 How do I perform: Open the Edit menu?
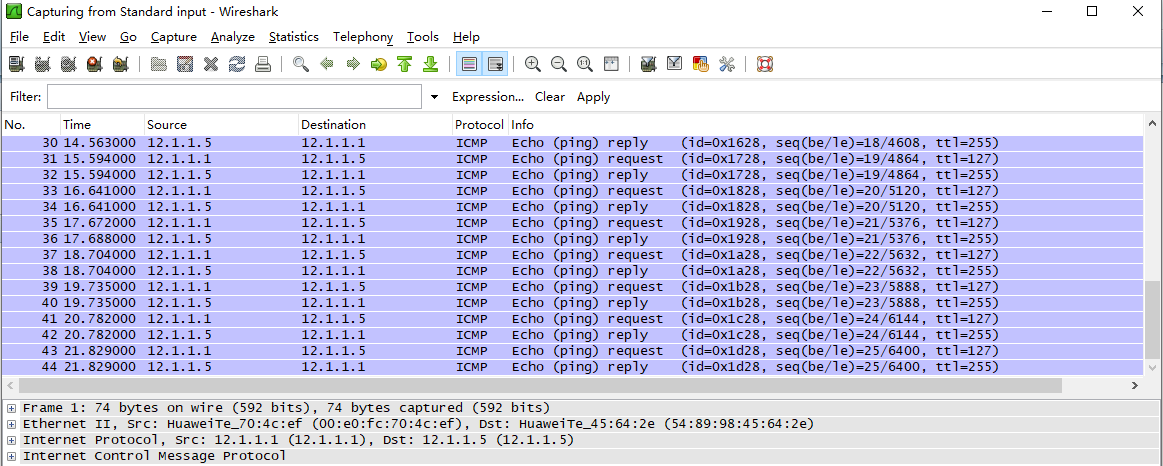click(x=53, y=36)
